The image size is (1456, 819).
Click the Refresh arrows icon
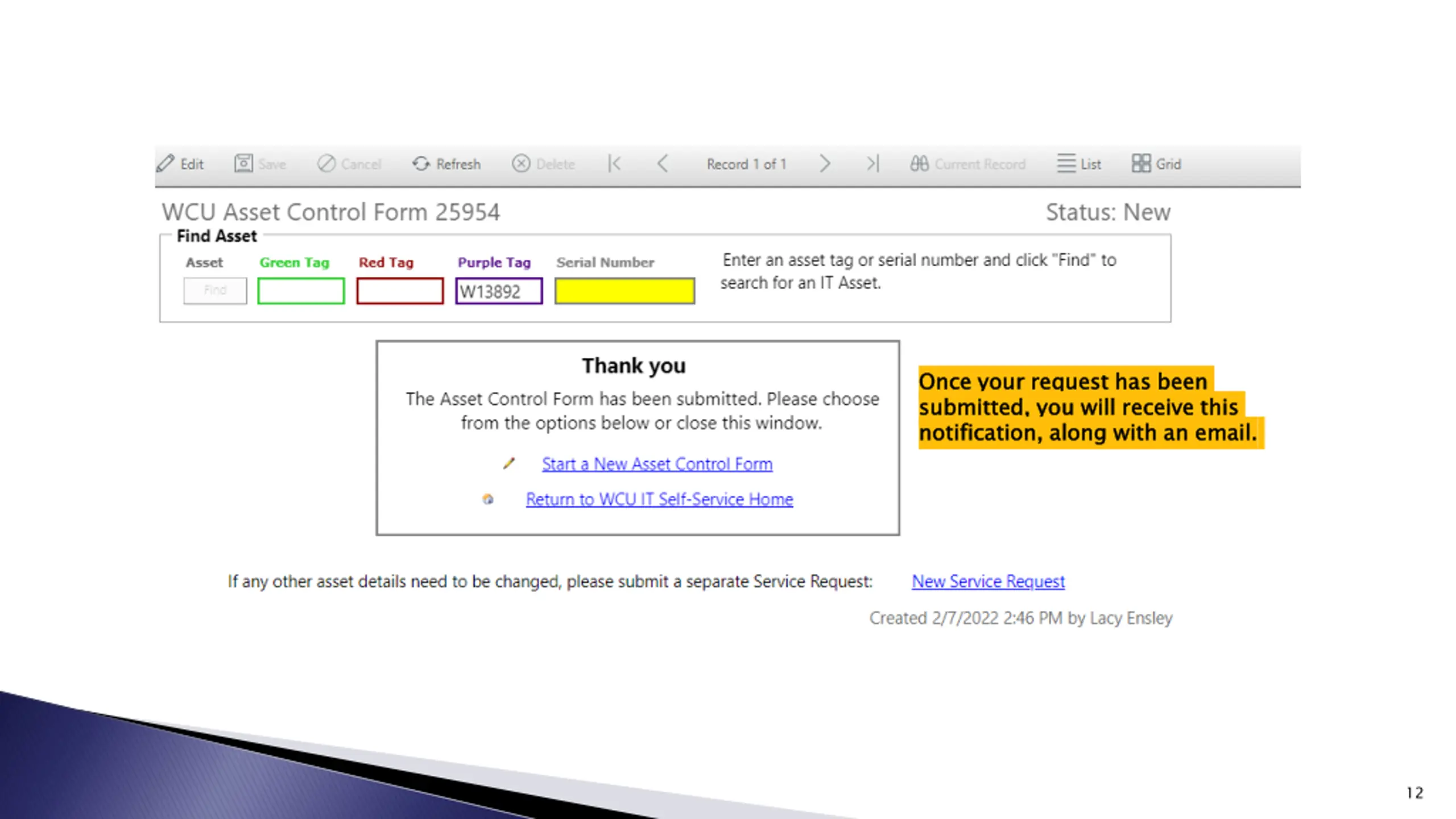[421, 164]
